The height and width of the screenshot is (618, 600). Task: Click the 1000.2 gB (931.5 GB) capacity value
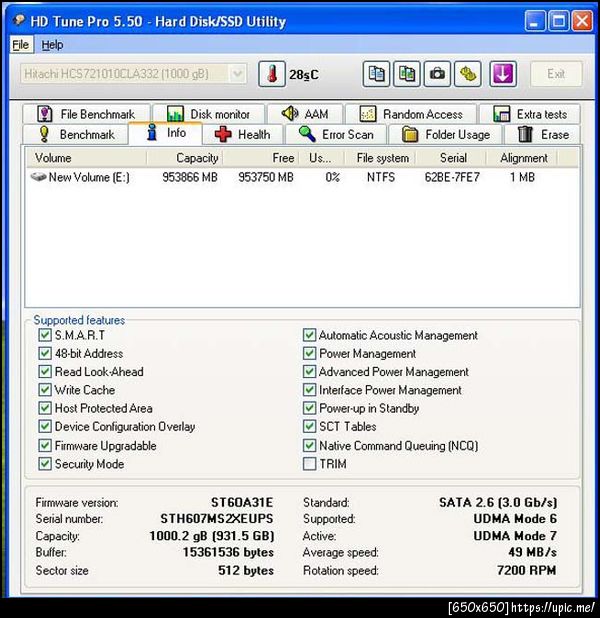[212, 536]
